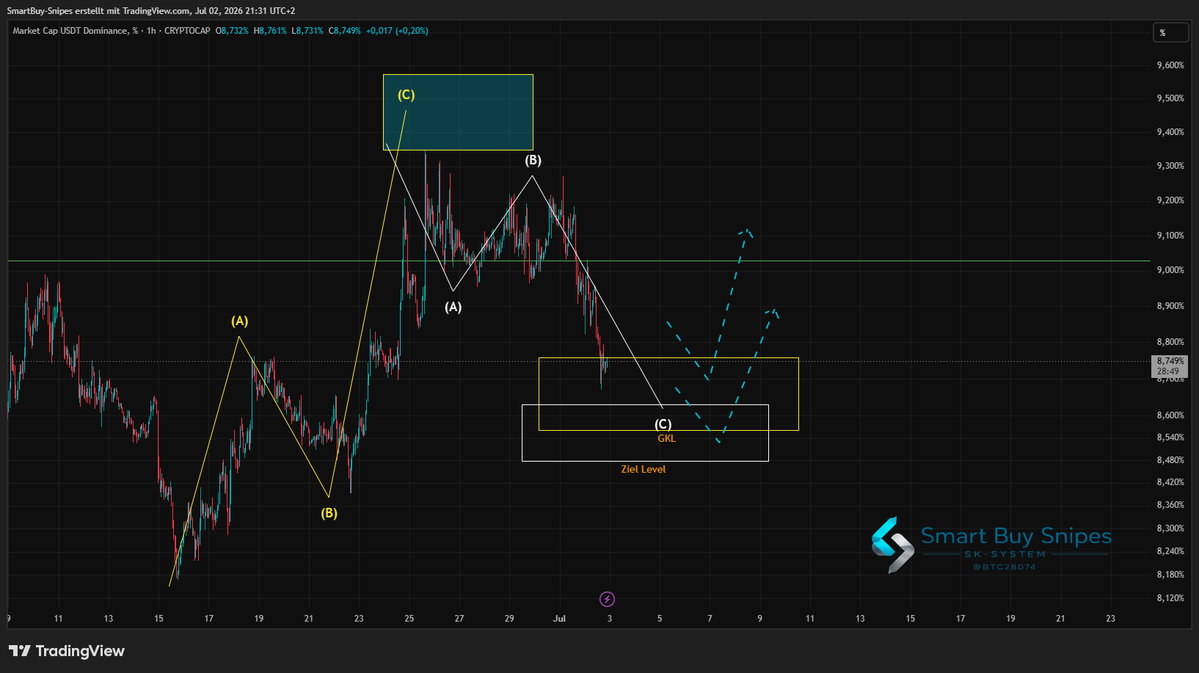Click the 9,400% price axis label

1170,132
